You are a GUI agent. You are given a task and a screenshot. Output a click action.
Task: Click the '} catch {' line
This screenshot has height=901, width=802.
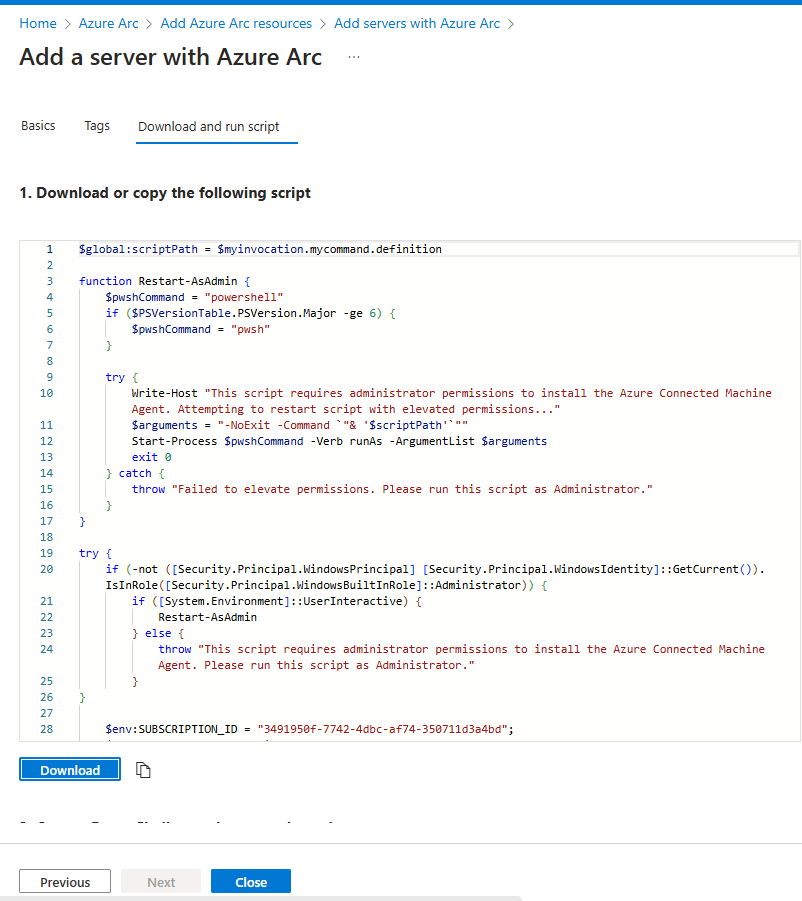pos(135,473)
